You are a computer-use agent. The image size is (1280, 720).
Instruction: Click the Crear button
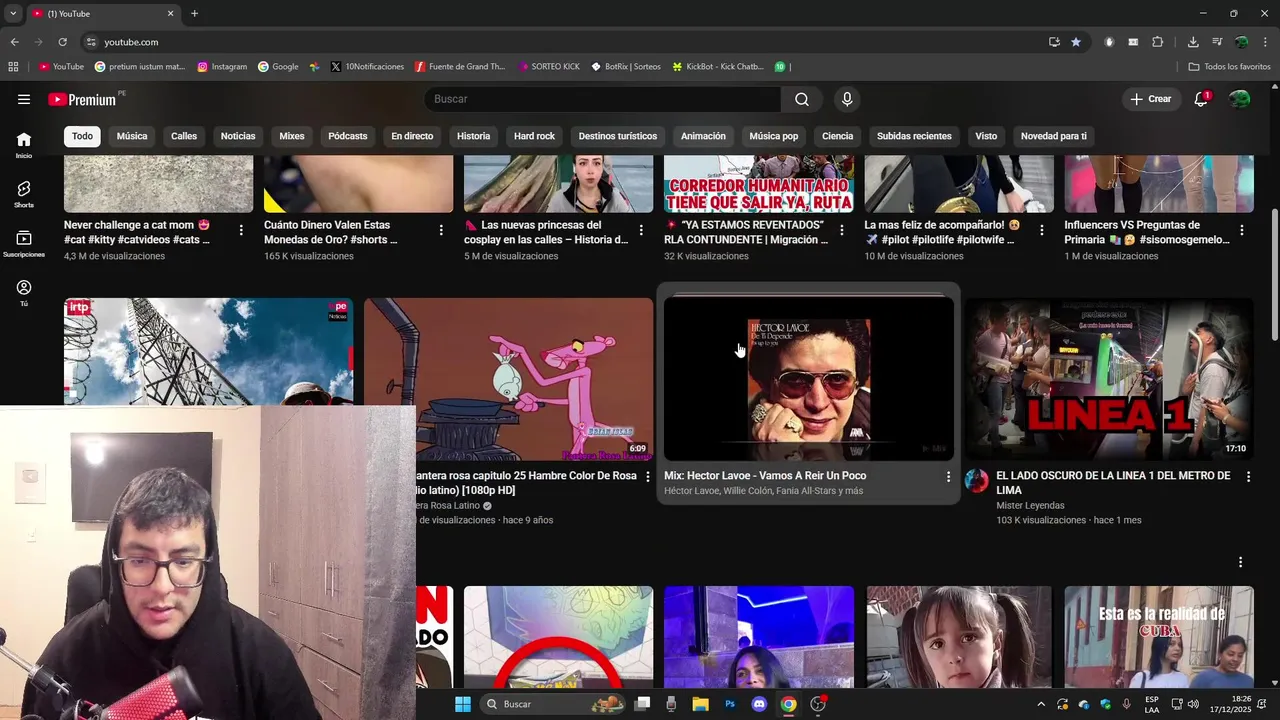pos(1151,99)
